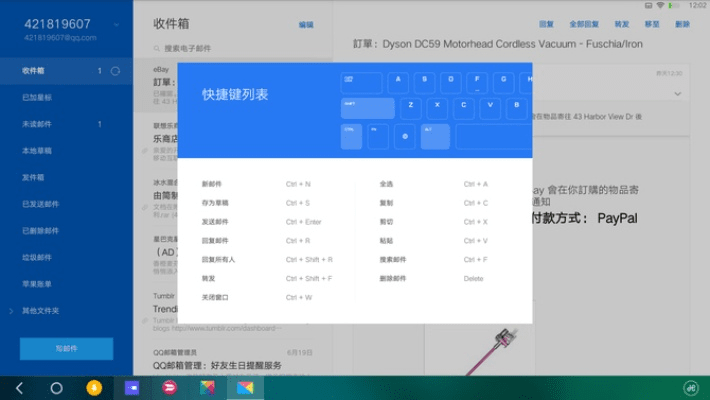Viewport: 710px width, 400px height.
Task: Click the highlighted Alt key in illustration
Action: pyautogui.click(x=435, y=136)
